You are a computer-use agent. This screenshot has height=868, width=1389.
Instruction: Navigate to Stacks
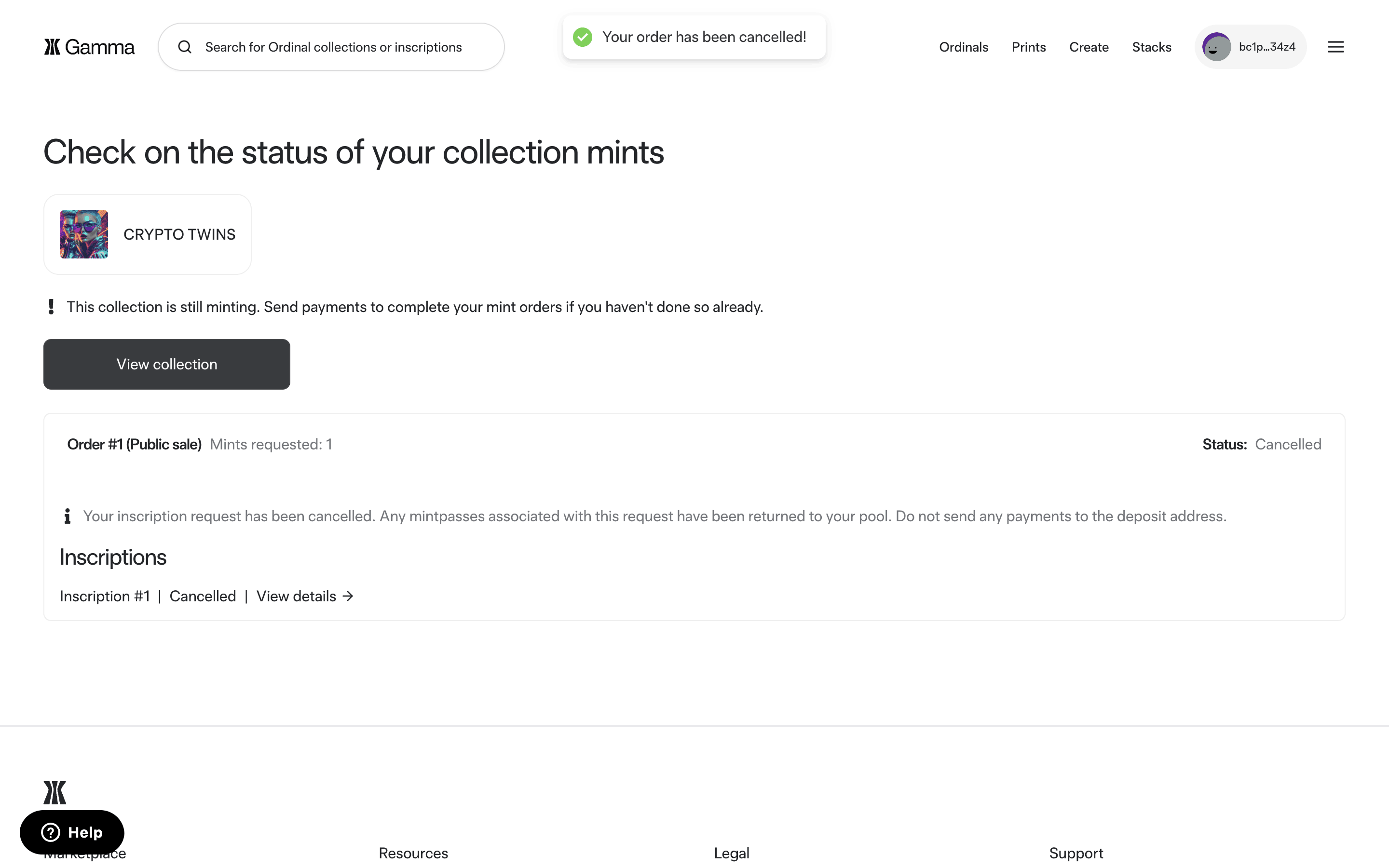click(x=1151, y=47)
